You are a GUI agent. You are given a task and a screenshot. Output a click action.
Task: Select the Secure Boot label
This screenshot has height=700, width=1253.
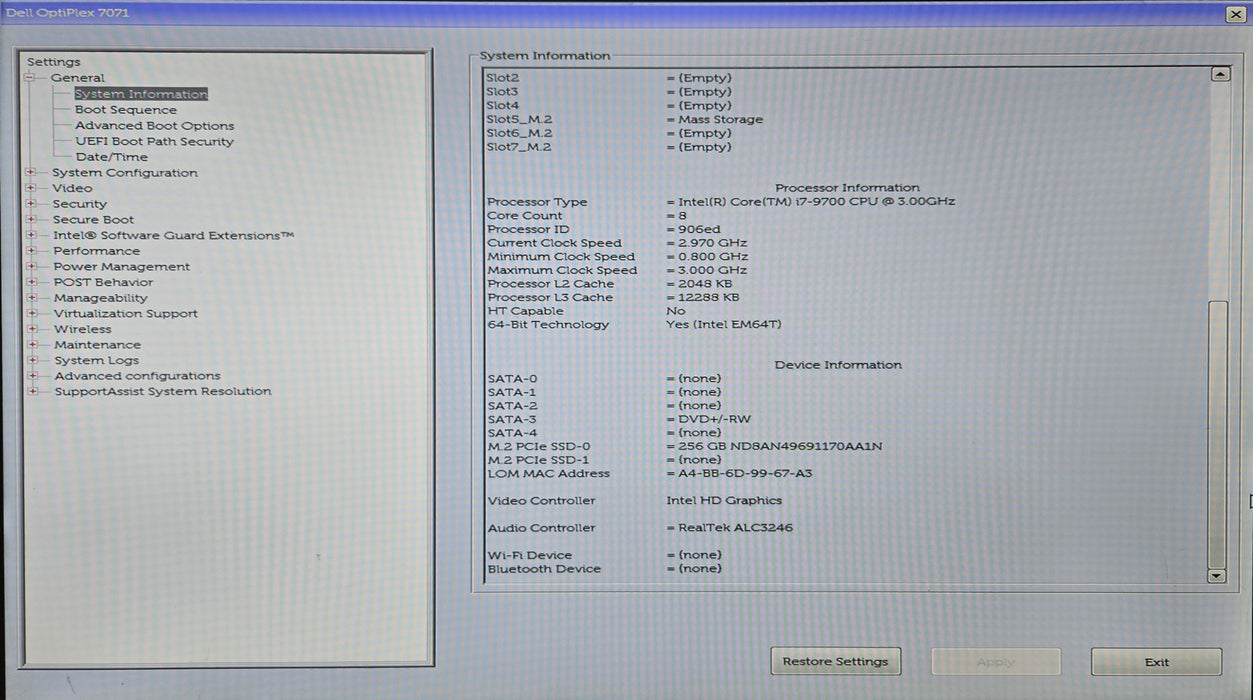94,220
